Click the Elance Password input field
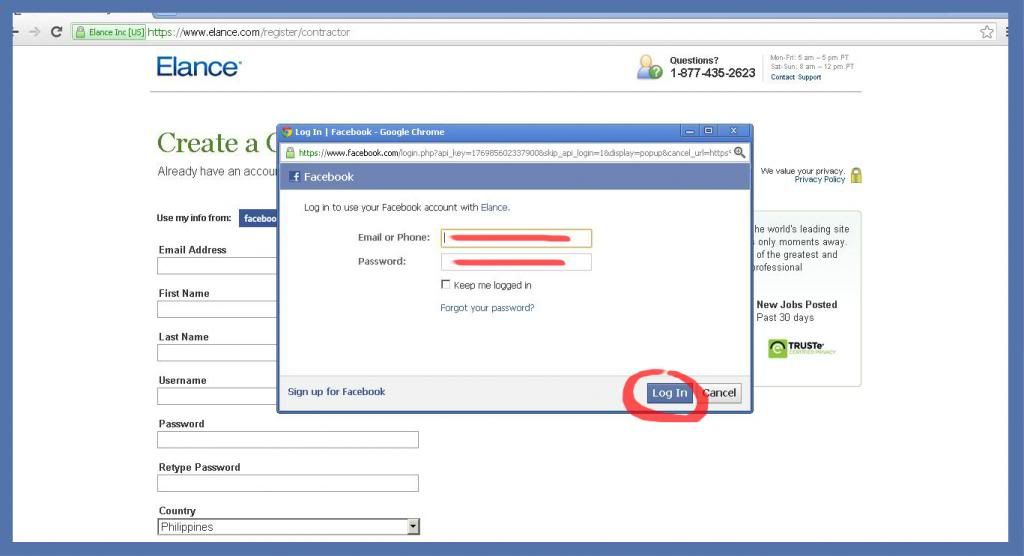This screenshot has width=1024, height=556. coord(288,440)
